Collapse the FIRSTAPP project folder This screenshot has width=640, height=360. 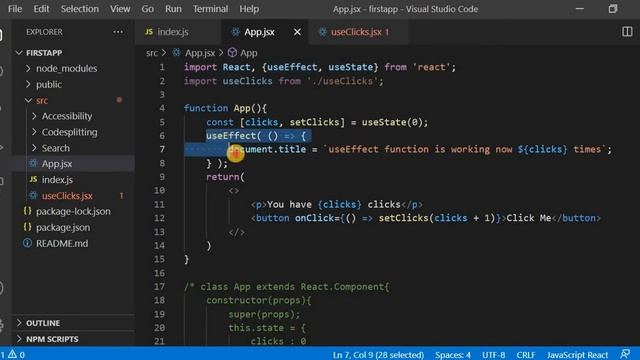(x=44, y=53)
